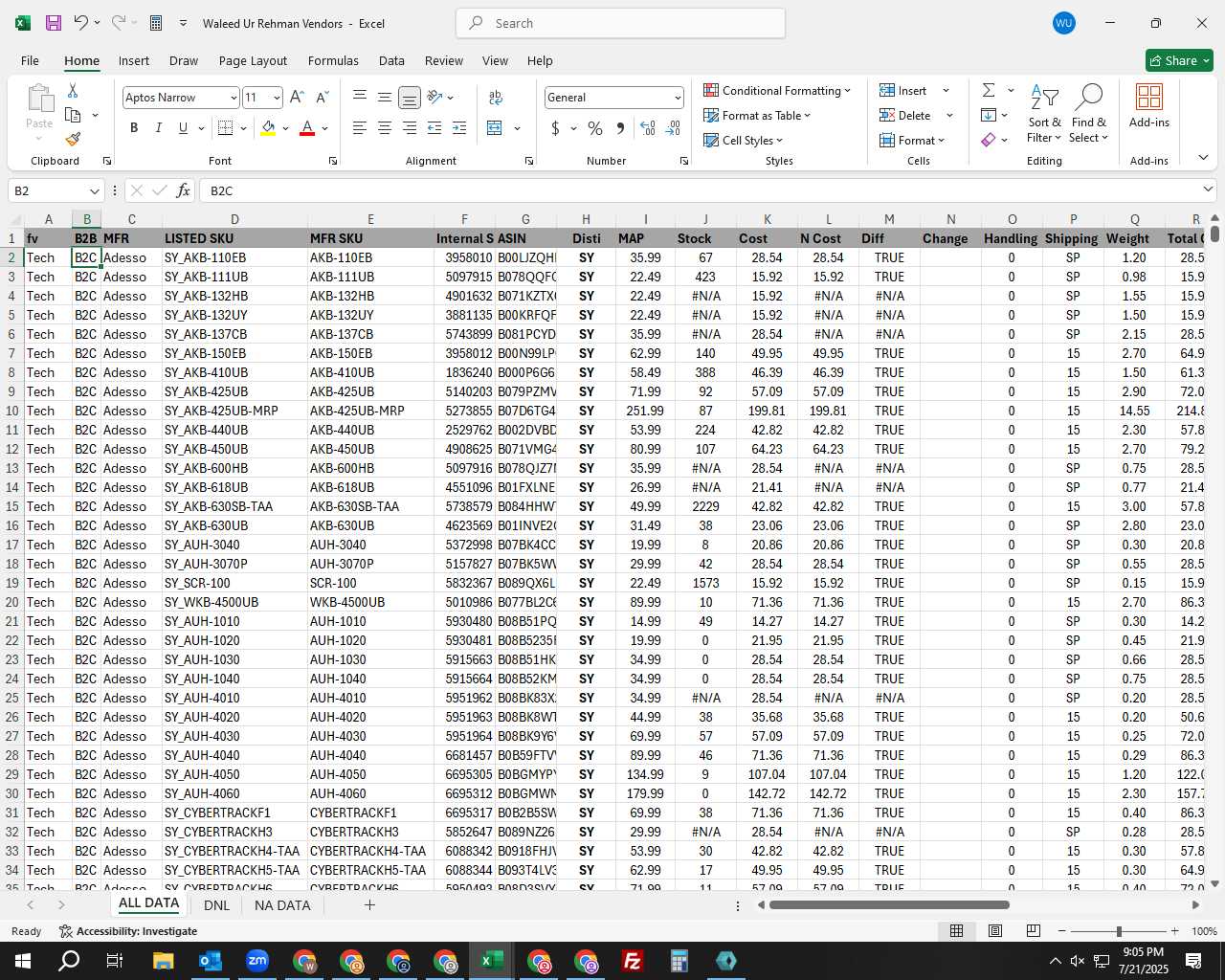1225x980 pixels.
Task: Open the Add-ins pane
Action: [x=1148, y=106]
